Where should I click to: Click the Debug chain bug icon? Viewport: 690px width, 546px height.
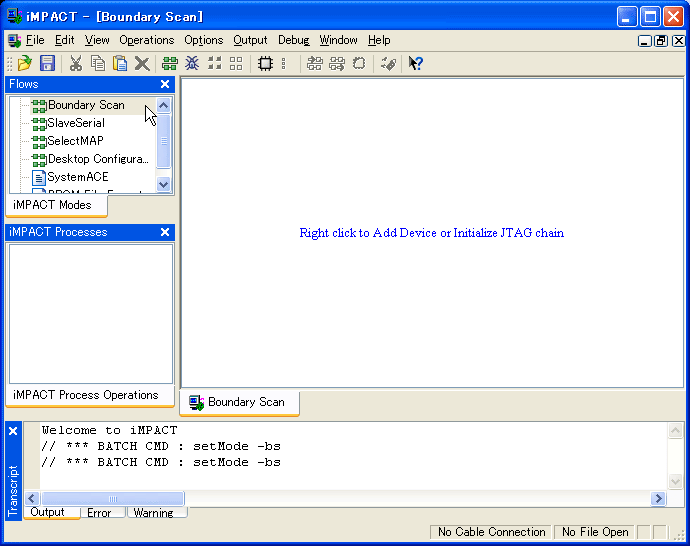click(192, 63)
